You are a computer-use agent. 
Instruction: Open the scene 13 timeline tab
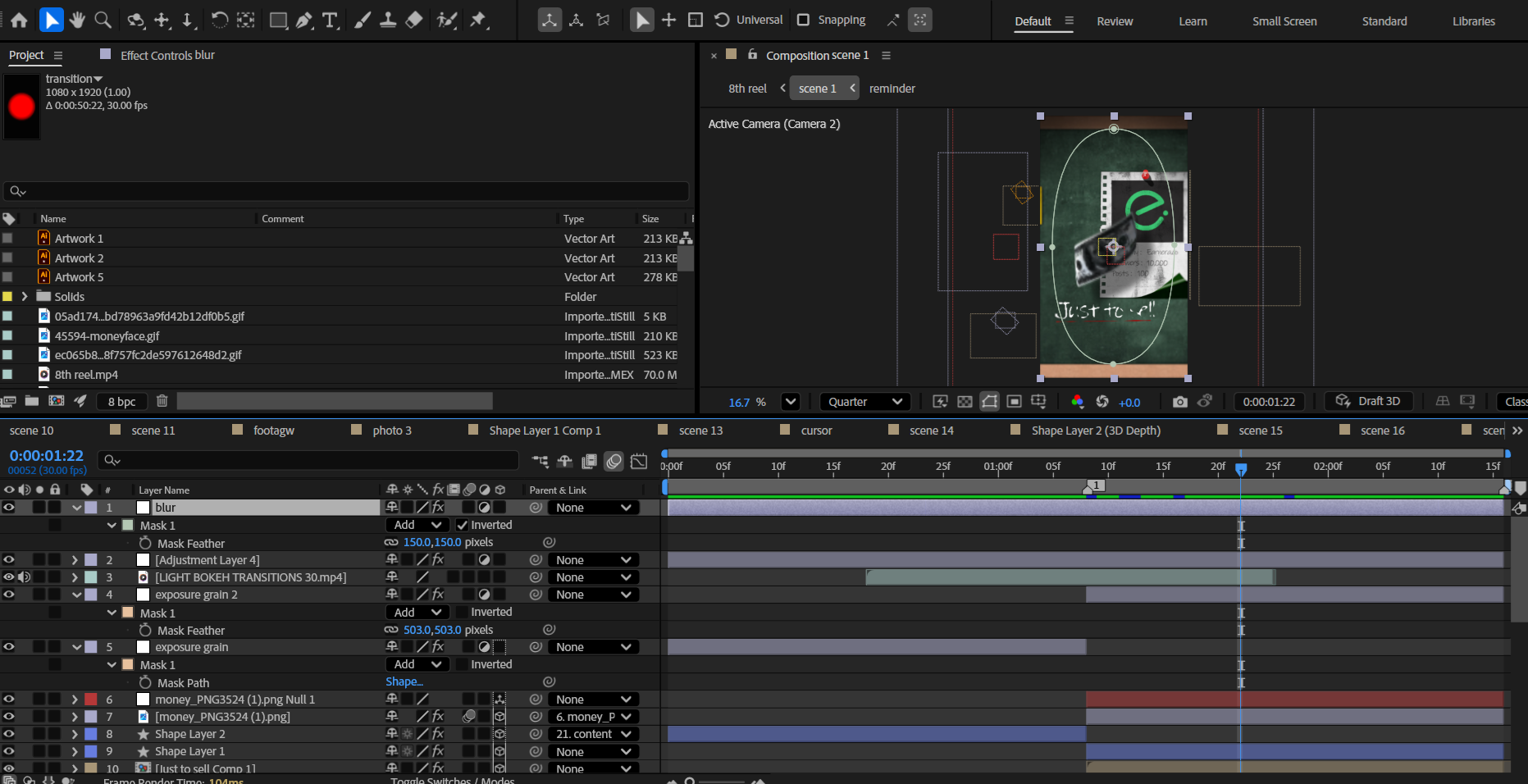click(700, 431)
